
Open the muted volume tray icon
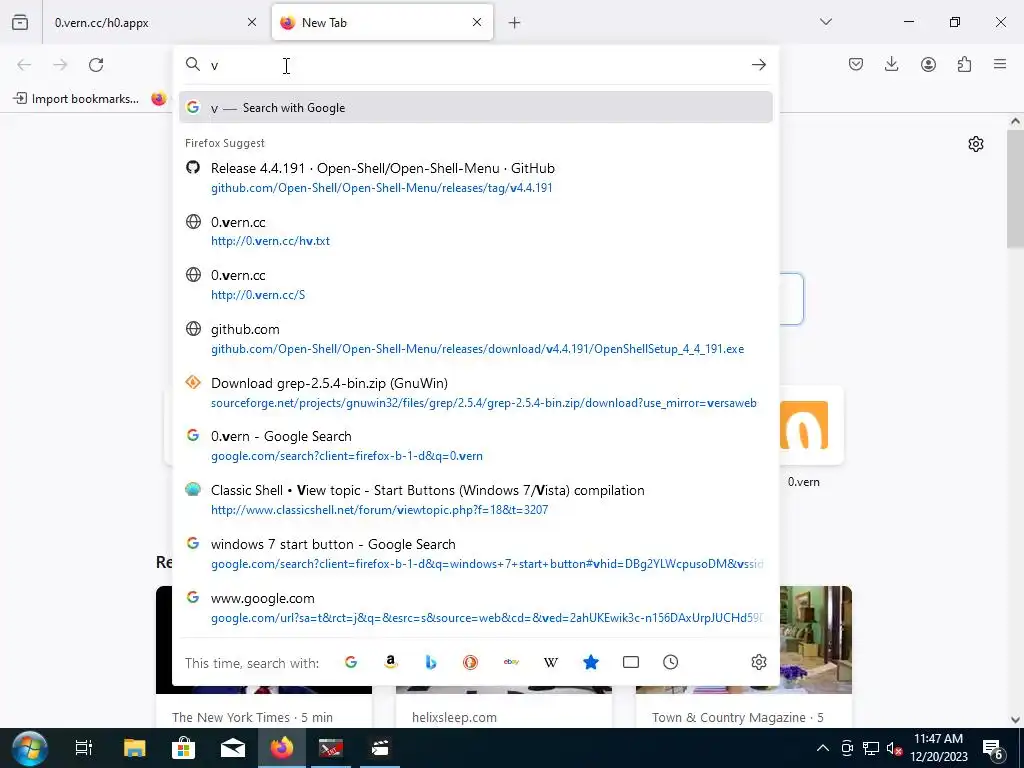tap(894, 748)
